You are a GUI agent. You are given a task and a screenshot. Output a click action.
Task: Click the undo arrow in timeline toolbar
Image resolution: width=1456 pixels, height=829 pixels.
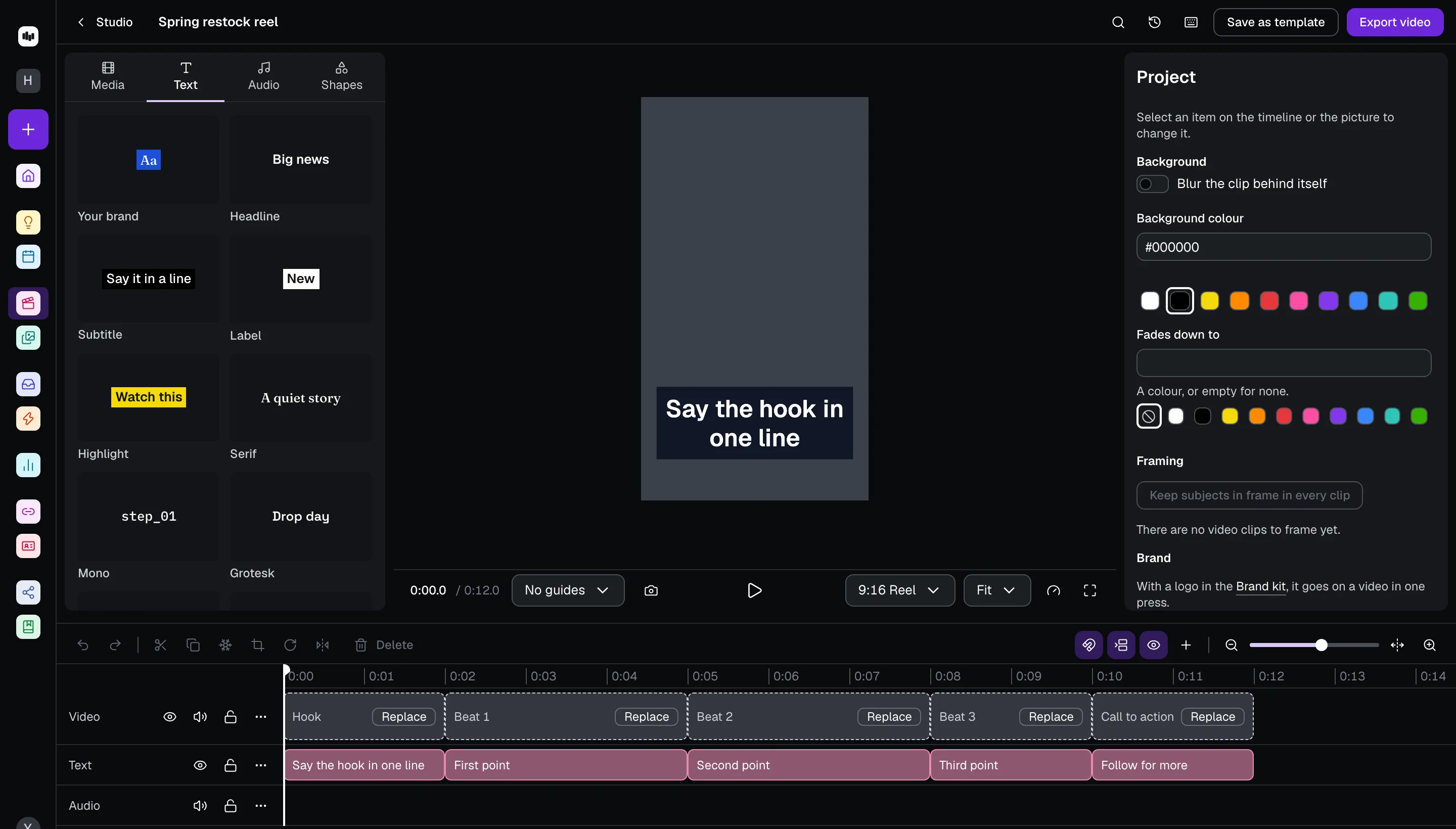pos(83,644)
